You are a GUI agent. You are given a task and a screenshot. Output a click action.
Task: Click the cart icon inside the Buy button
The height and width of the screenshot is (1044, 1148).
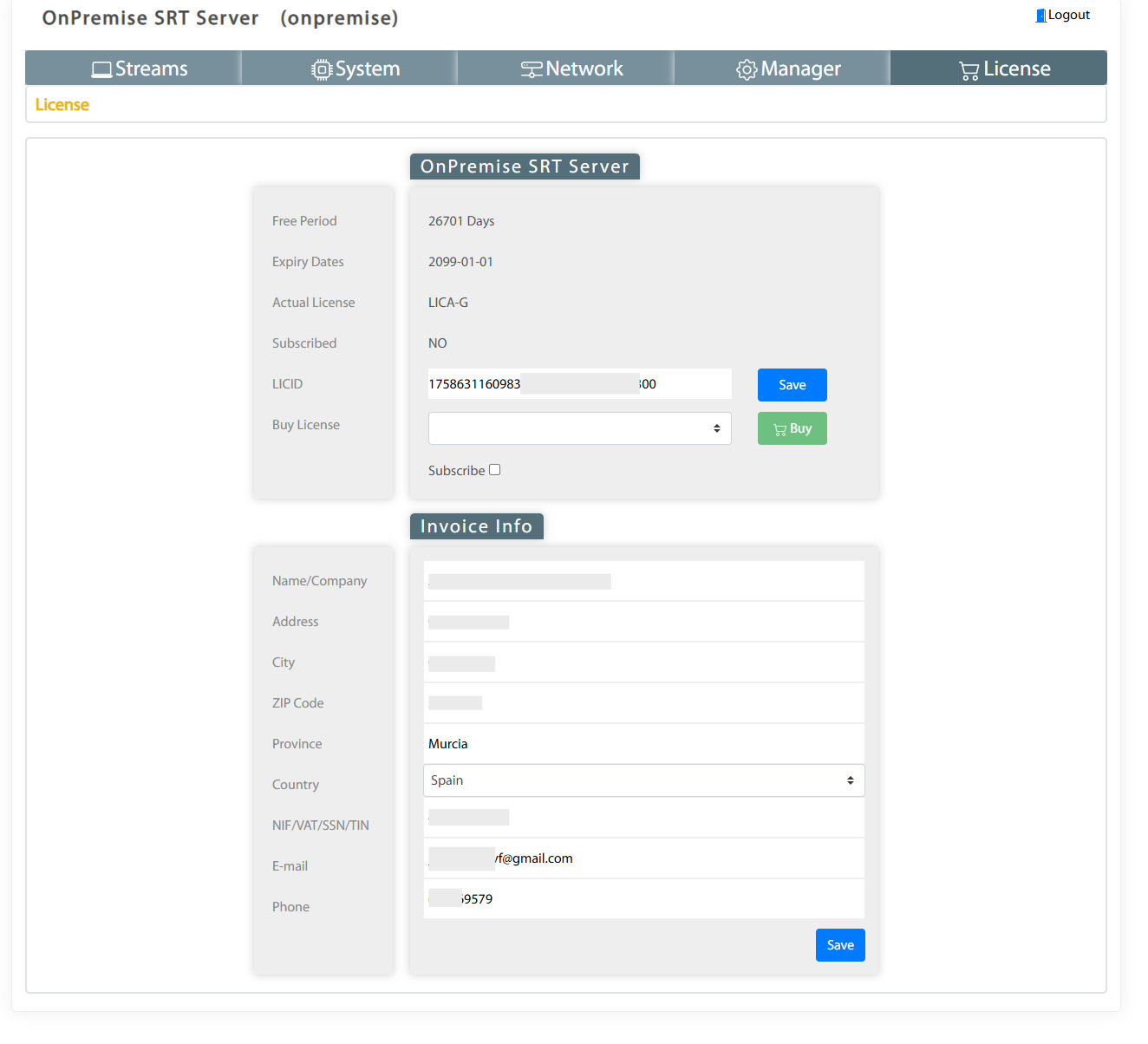pos(781,427)
